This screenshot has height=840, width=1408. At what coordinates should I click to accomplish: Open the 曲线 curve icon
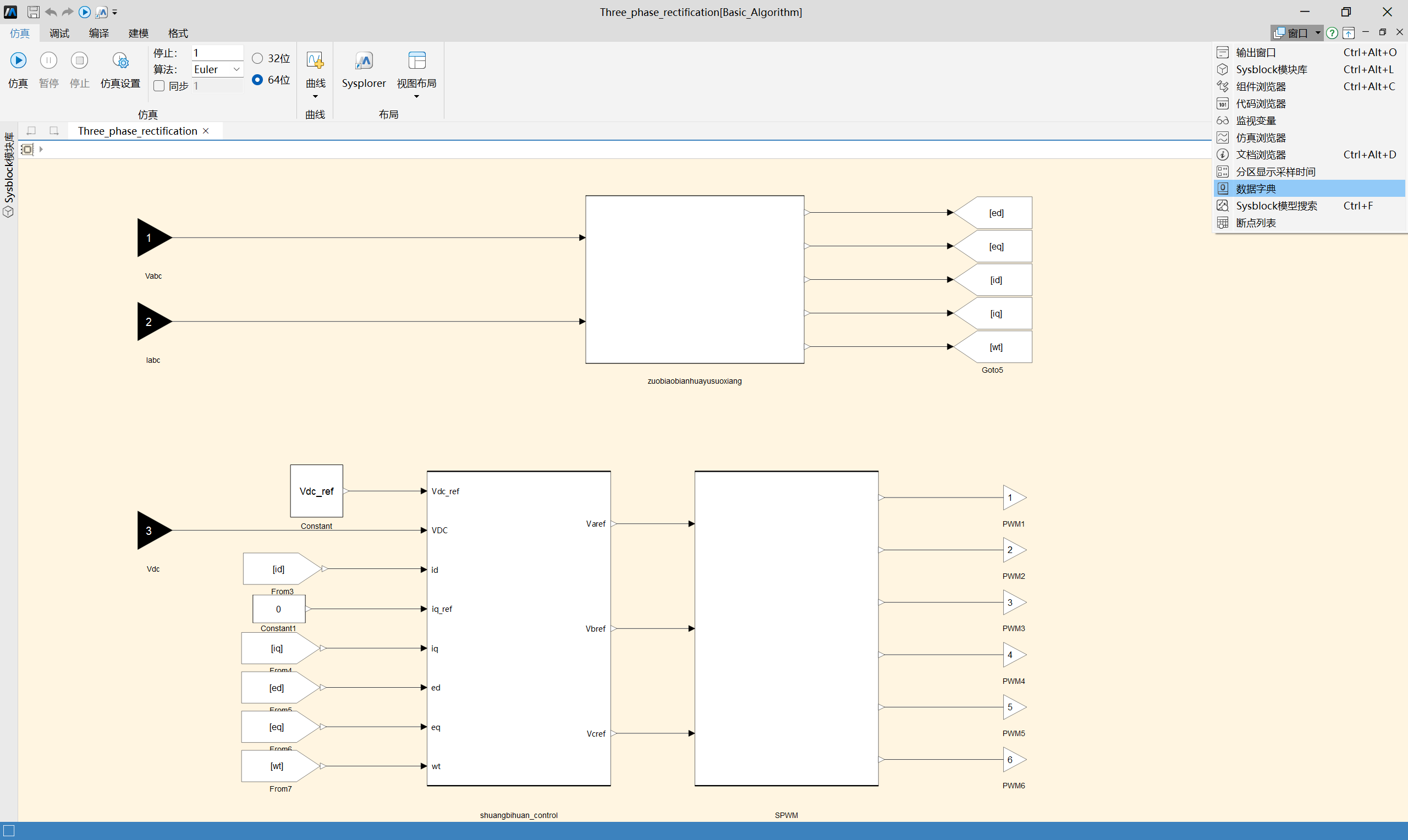[315, 60]
